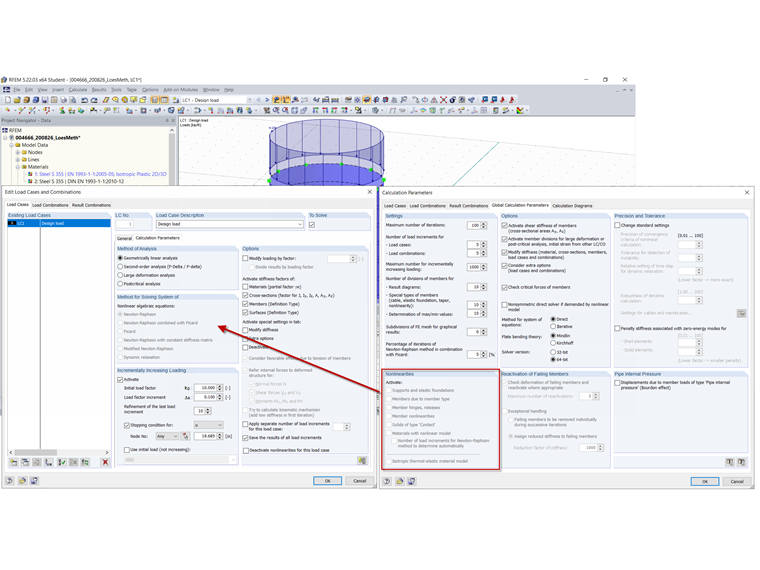The image size is (760, 570).
Task: Increase Maximum number of iterations spinner
Action: click(484, 224)
